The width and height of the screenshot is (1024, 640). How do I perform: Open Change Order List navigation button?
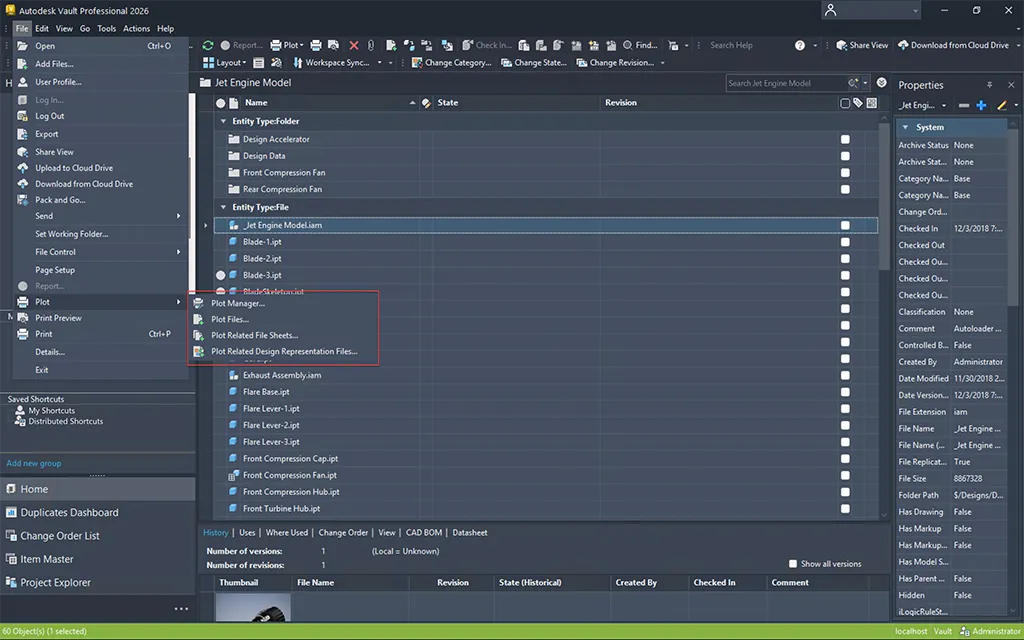97,536
